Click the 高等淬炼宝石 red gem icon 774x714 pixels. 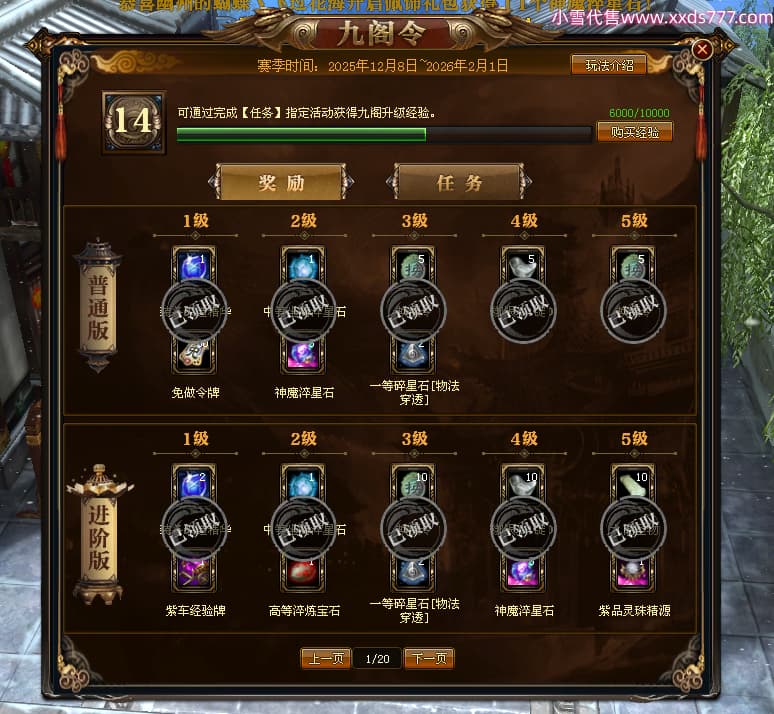tap(303, 573)
